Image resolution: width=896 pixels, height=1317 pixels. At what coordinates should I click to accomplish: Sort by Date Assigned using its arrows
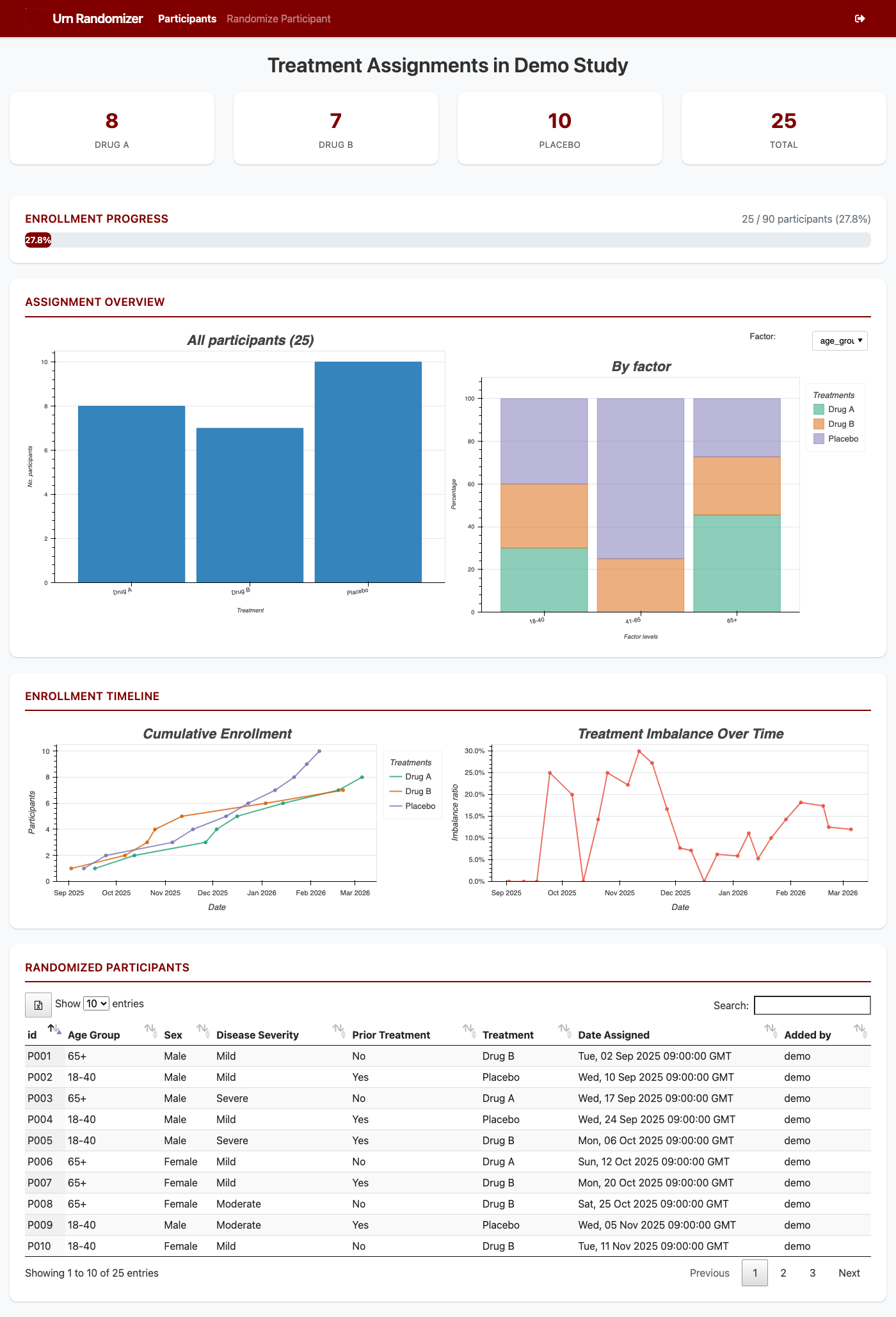tap(771, 1030)
